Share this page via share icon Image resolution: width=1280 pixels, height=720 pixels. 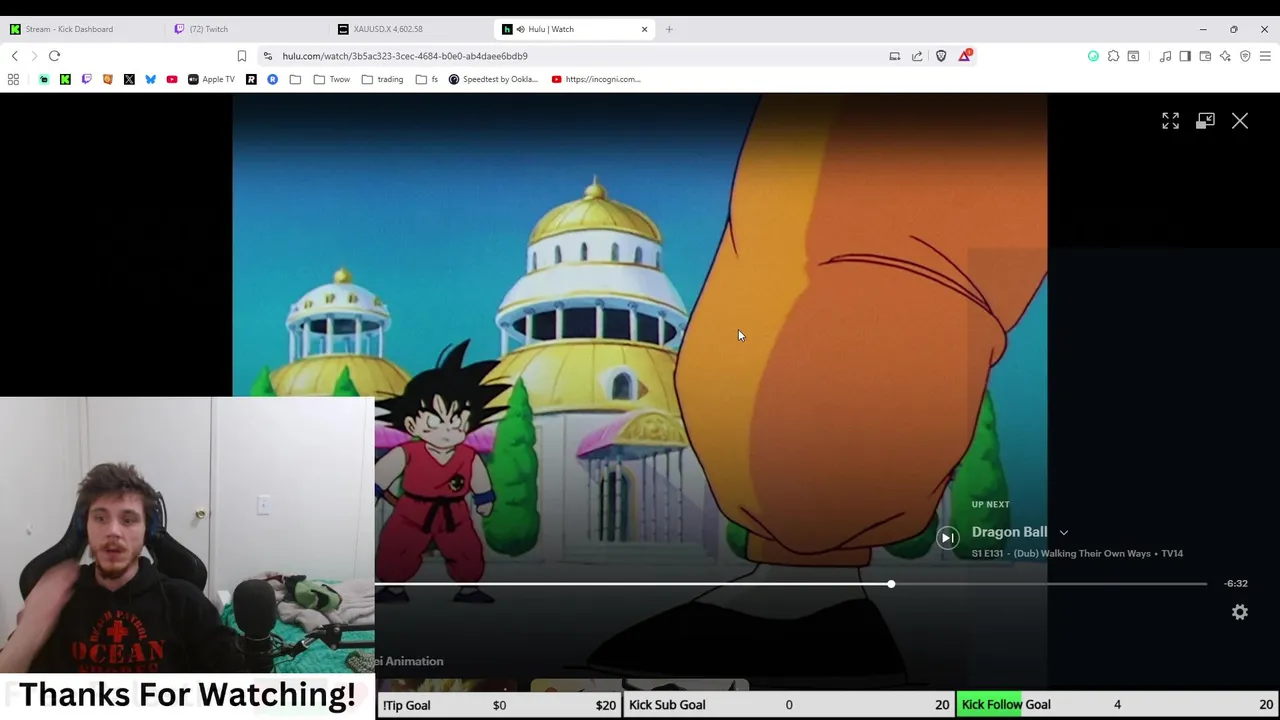(917, 56)
